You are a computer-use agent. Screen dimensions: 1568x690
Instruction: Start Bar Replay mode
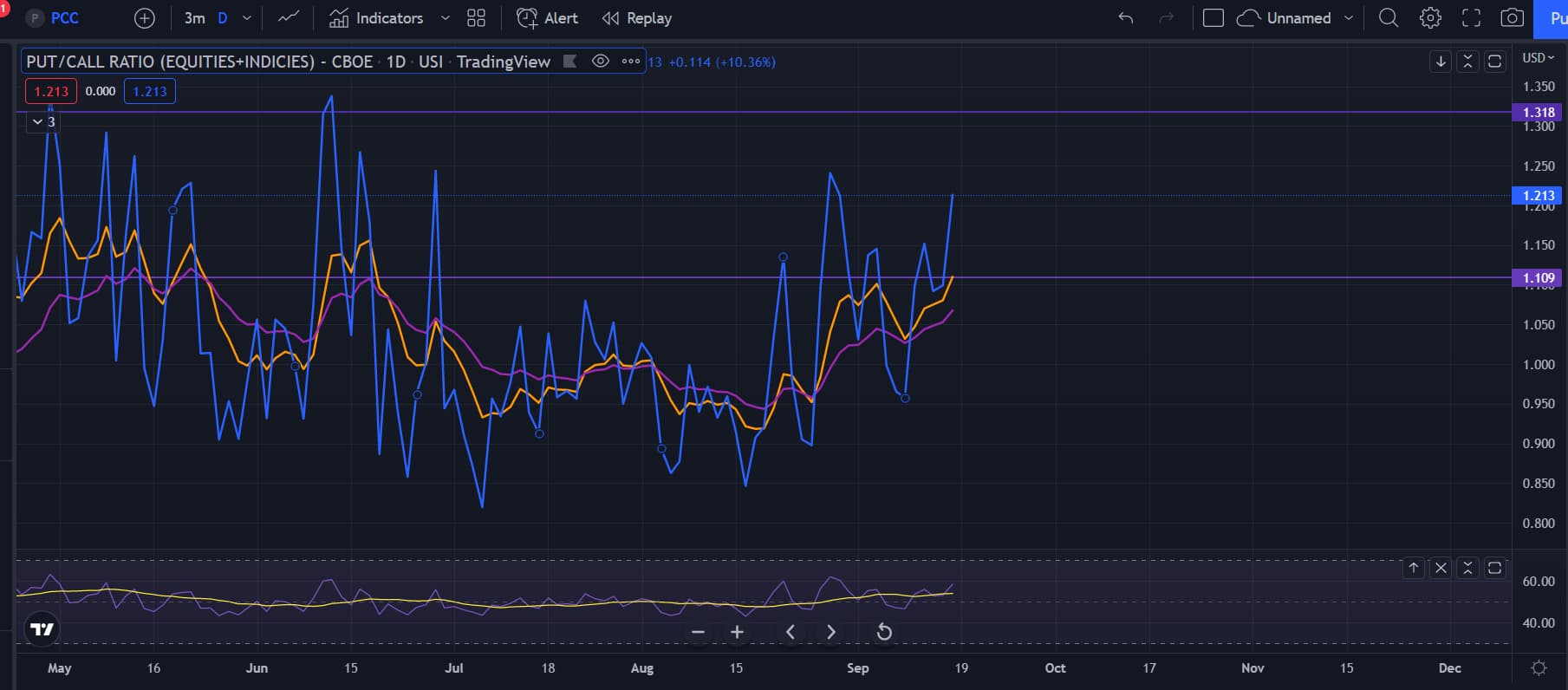(637, 18)
